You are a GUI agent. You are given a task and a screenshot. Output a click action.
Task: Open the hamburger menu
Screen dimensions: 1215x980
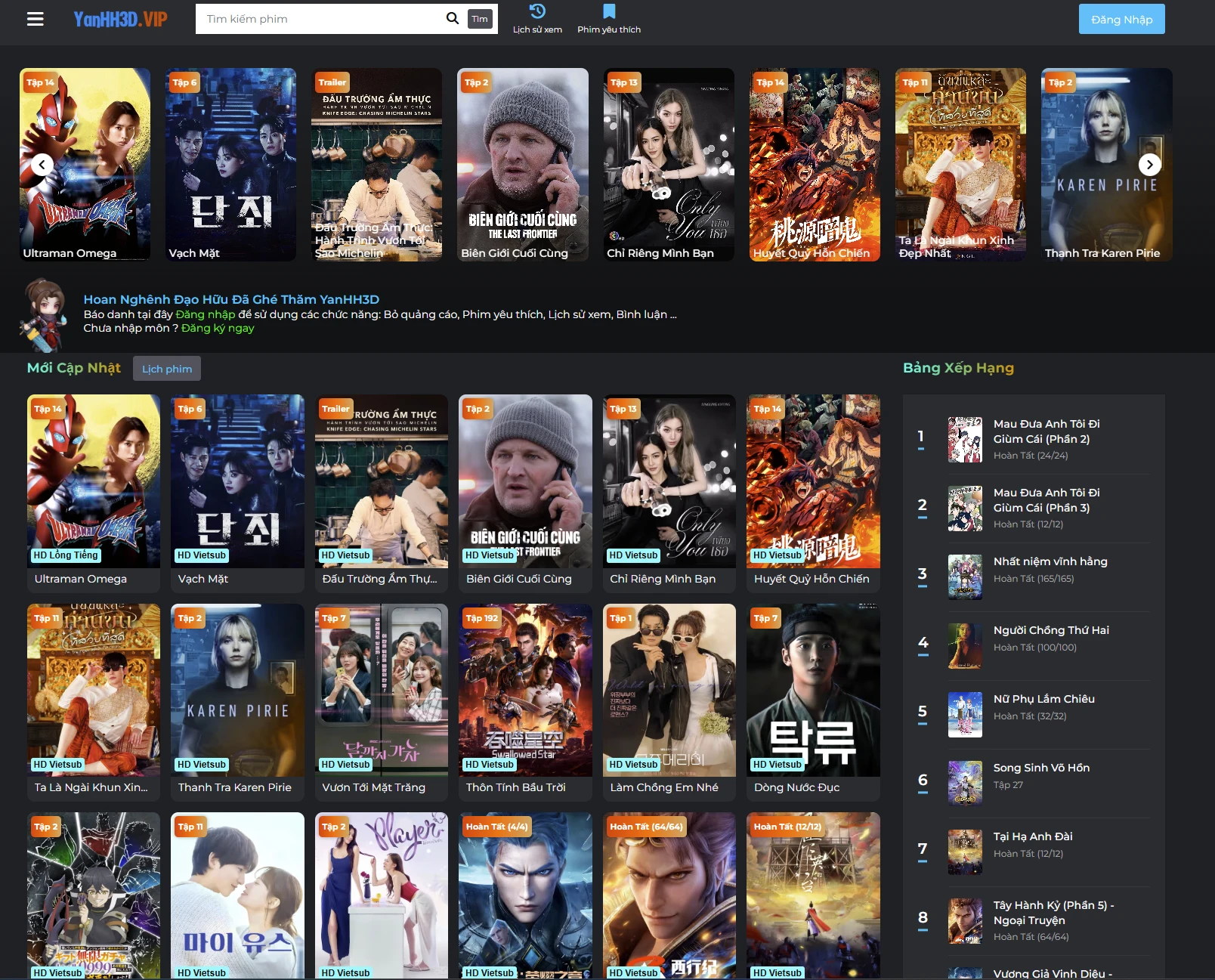[x=36, y=19]
